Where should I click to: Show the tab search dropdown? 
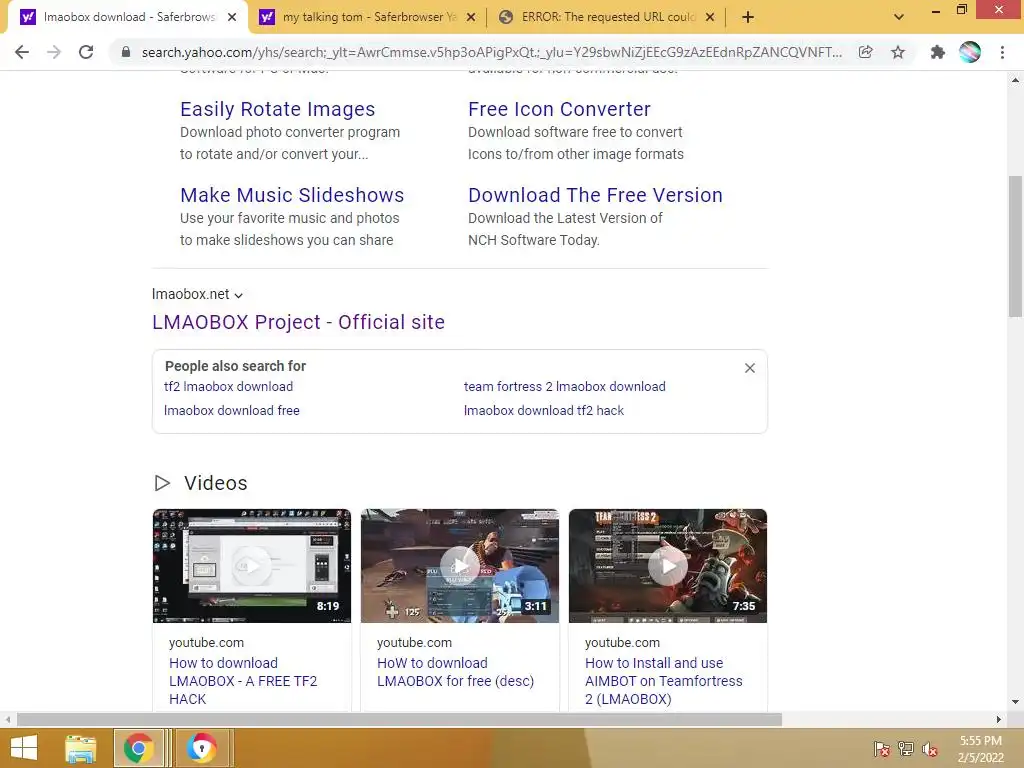coord(899,17)
